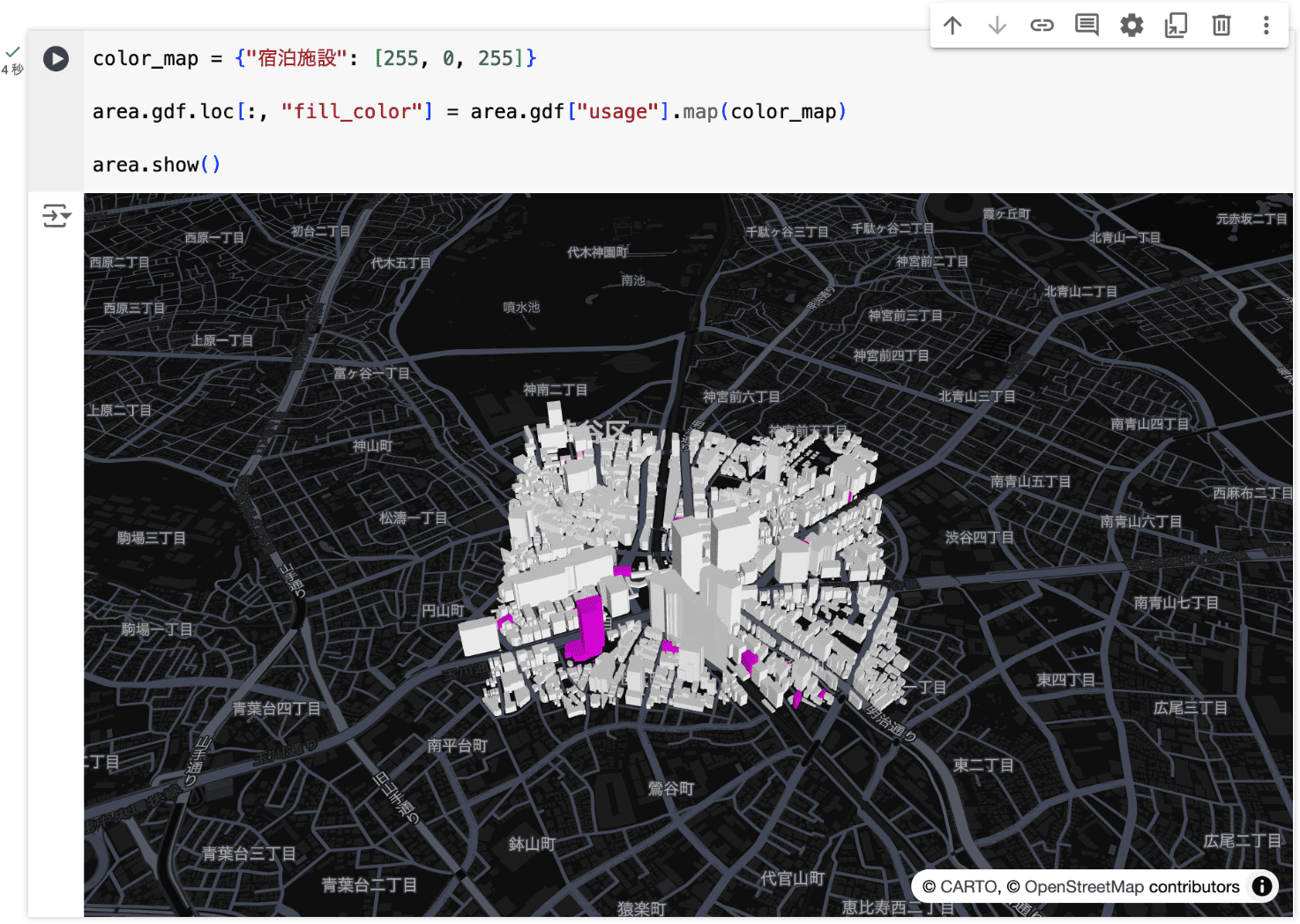1300x924 pixels.
Task: Click the fill_color assignment code line
Action: [469, 112]
